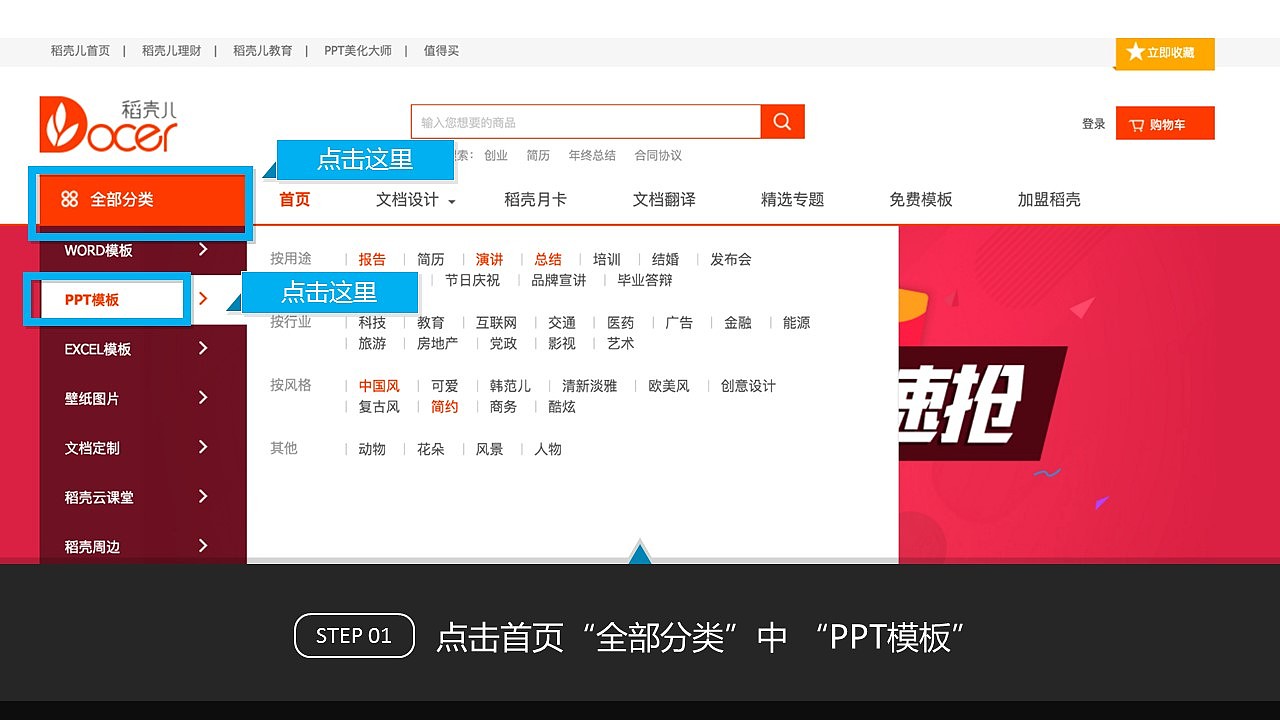
Task: Click the search magnifier icon
Action: (782, 121)
